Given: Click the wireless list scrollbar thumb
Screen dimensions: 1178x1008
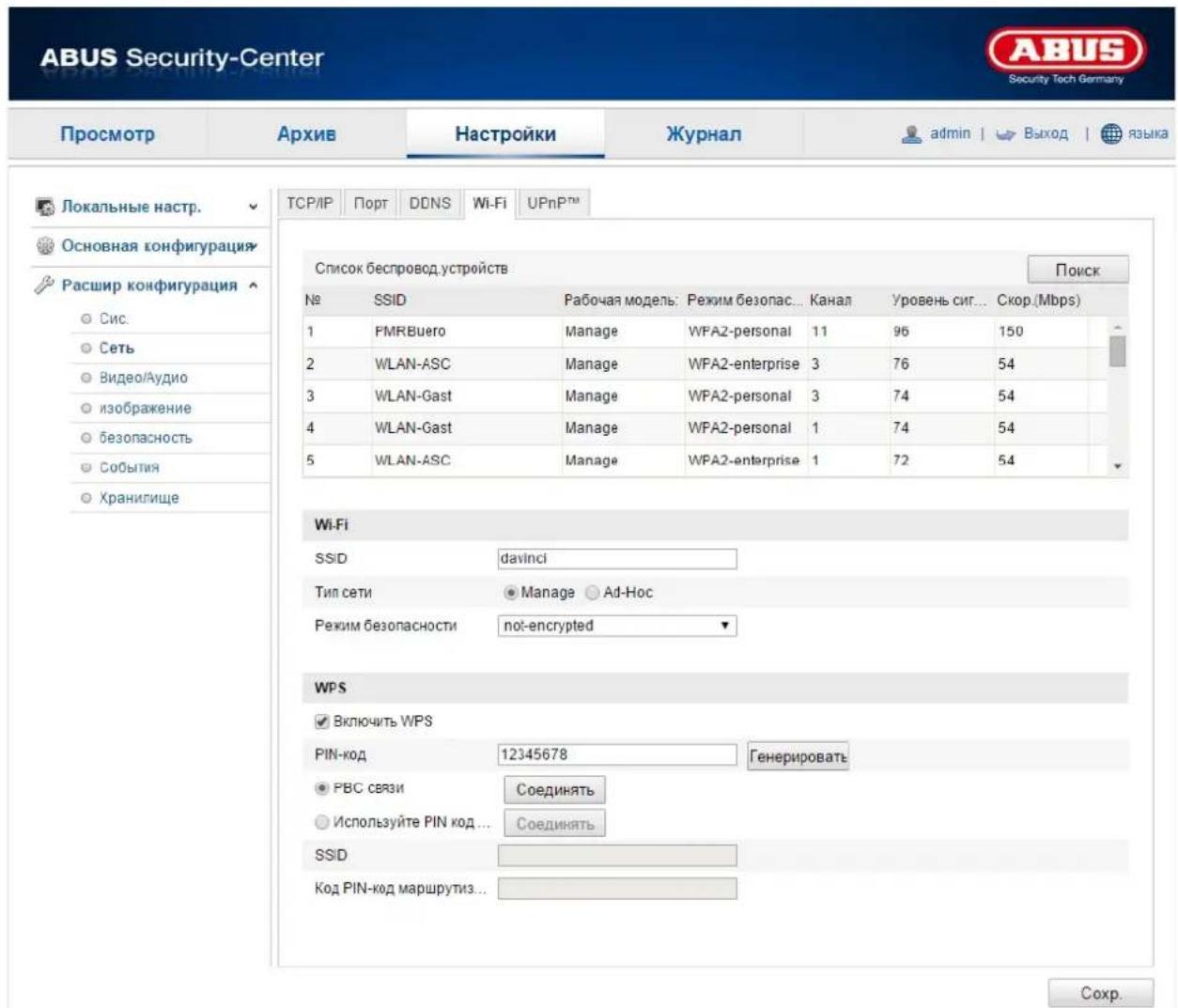Looking at the screenshot, I should pos(1117,351).
